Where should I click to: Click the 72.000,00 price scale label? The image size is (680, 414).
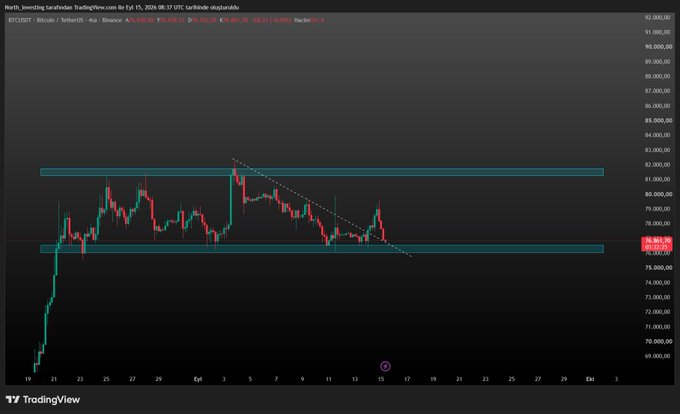[x=657, y=312]
